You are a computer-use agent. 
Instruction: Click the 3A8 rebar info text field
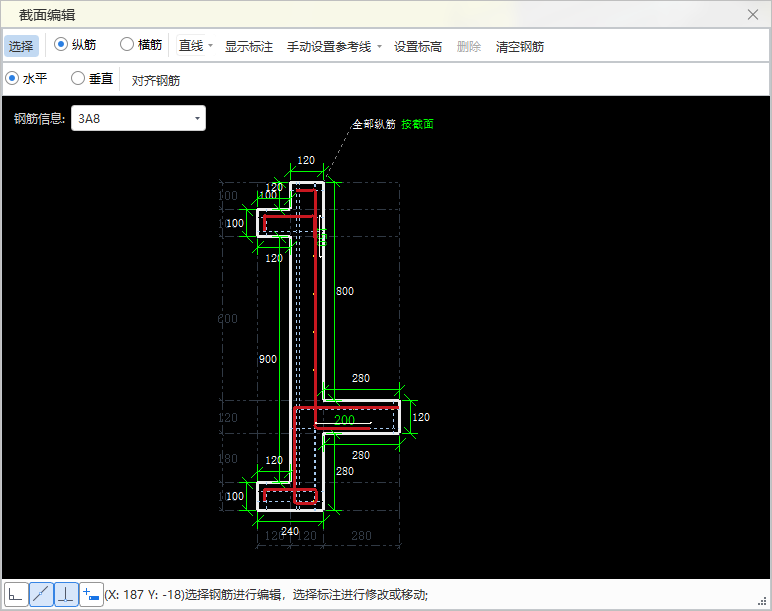[138, 118]
